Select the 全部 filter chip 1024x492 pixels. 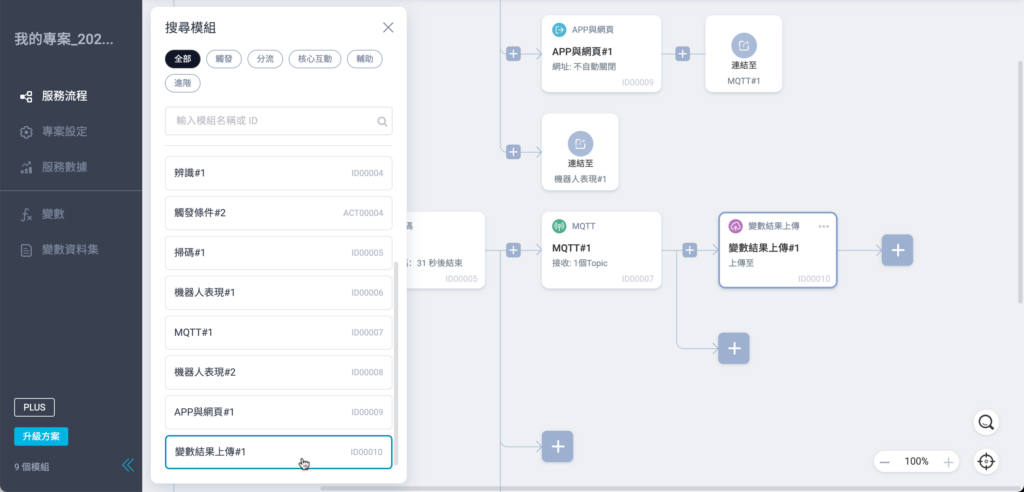pos(183,59)
